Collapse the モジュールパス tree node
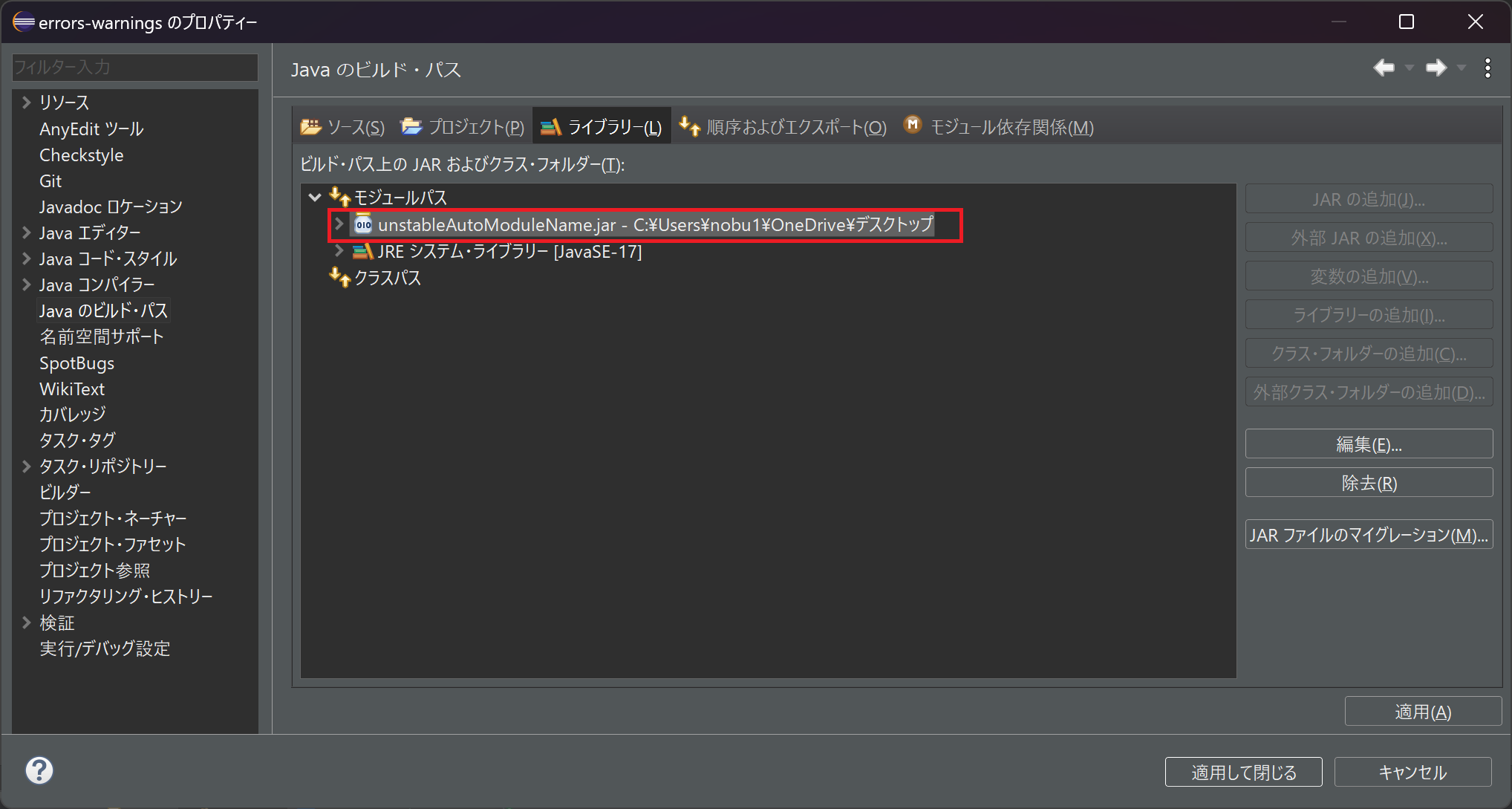 coord(314,196)
